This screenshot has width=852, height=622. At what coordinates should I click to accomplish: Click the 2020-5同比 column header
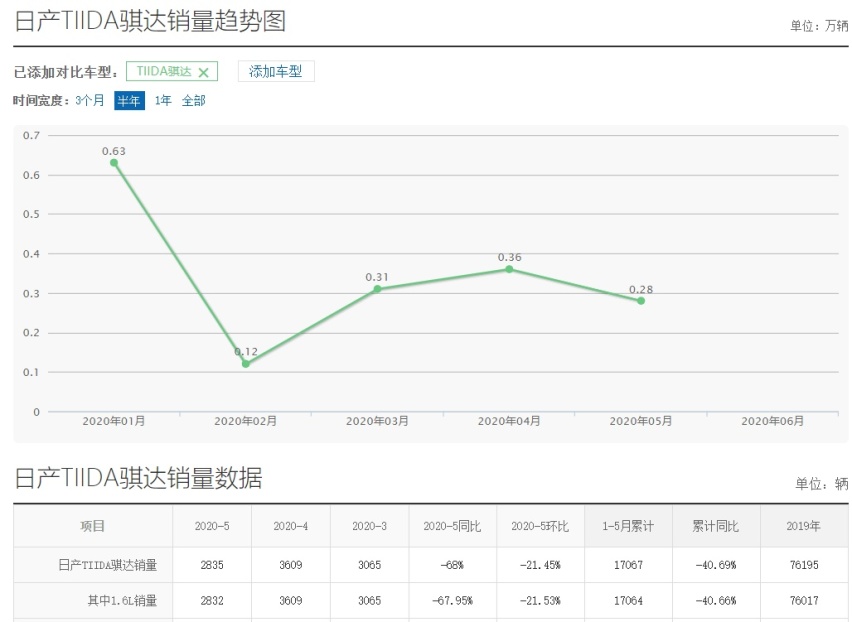click(x=452, y=526)
